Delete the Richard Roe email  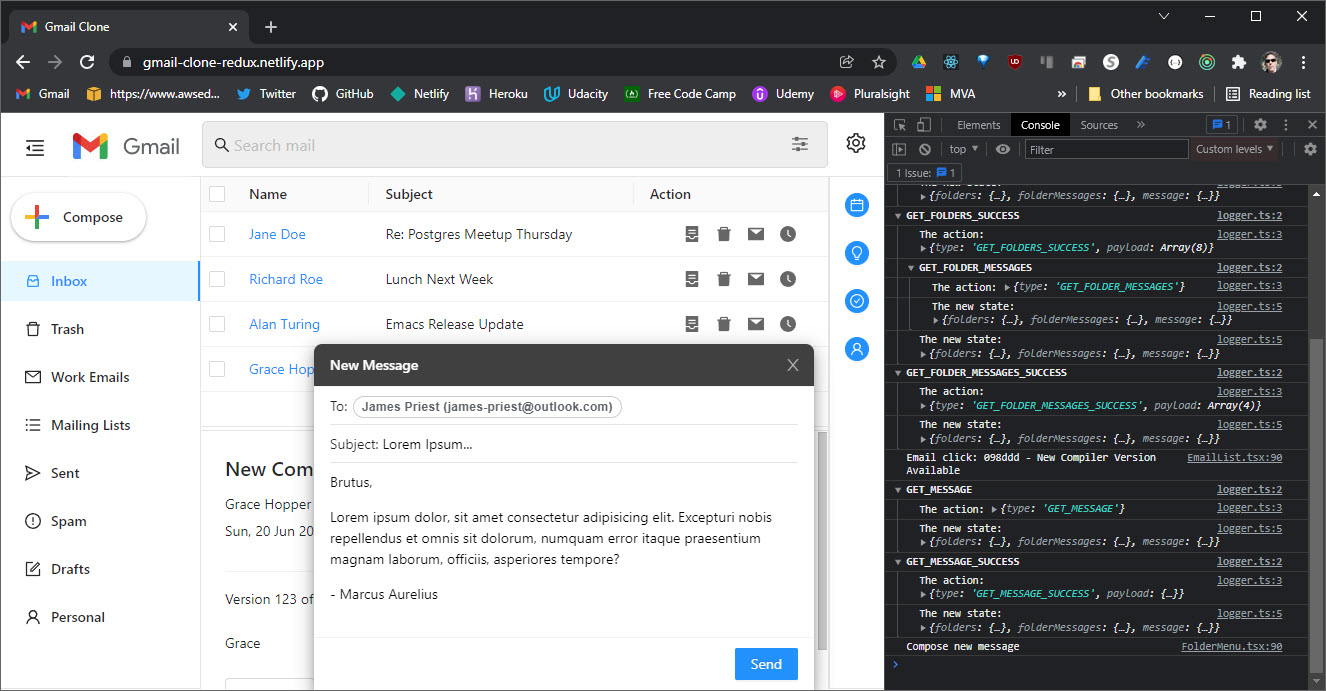click(724, 279)
